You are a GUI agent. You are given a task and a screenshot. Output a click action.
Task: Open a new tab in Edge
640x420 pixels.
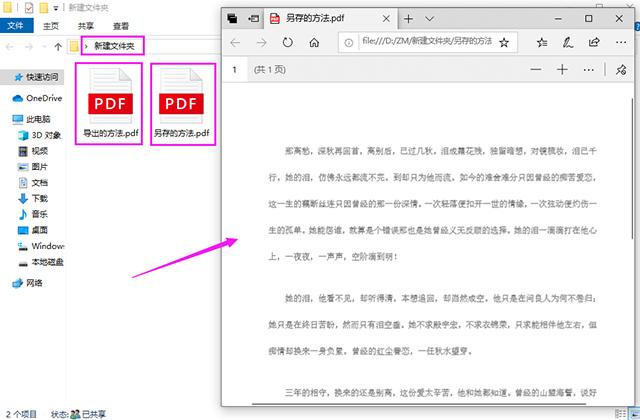coord(408,18)
